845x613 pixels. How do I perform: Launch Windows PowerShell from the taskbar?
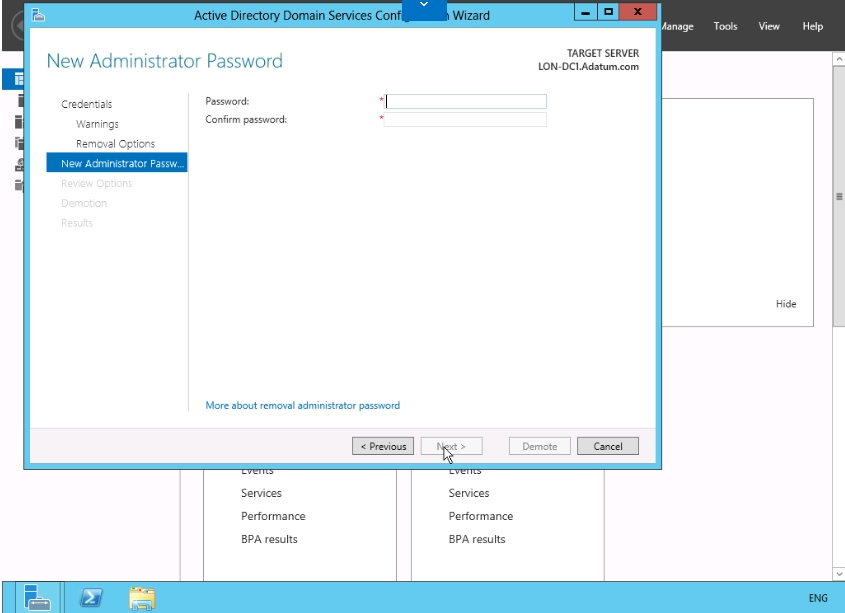coord(91,597)
